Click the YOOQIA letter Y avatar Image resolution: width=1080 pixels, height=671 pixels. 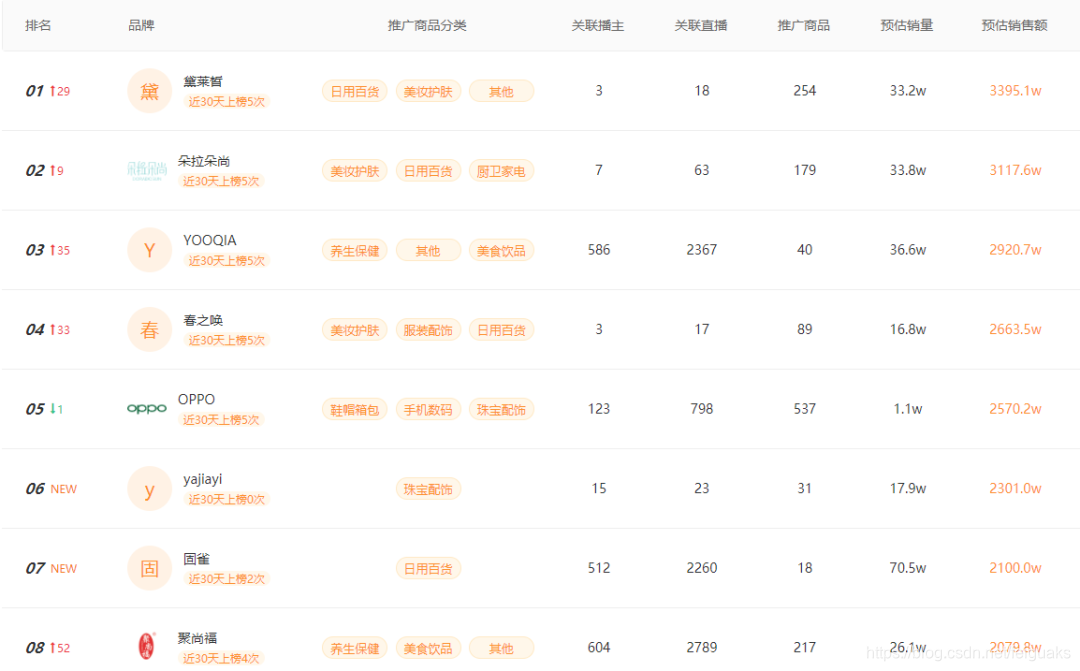coord(149,250)
